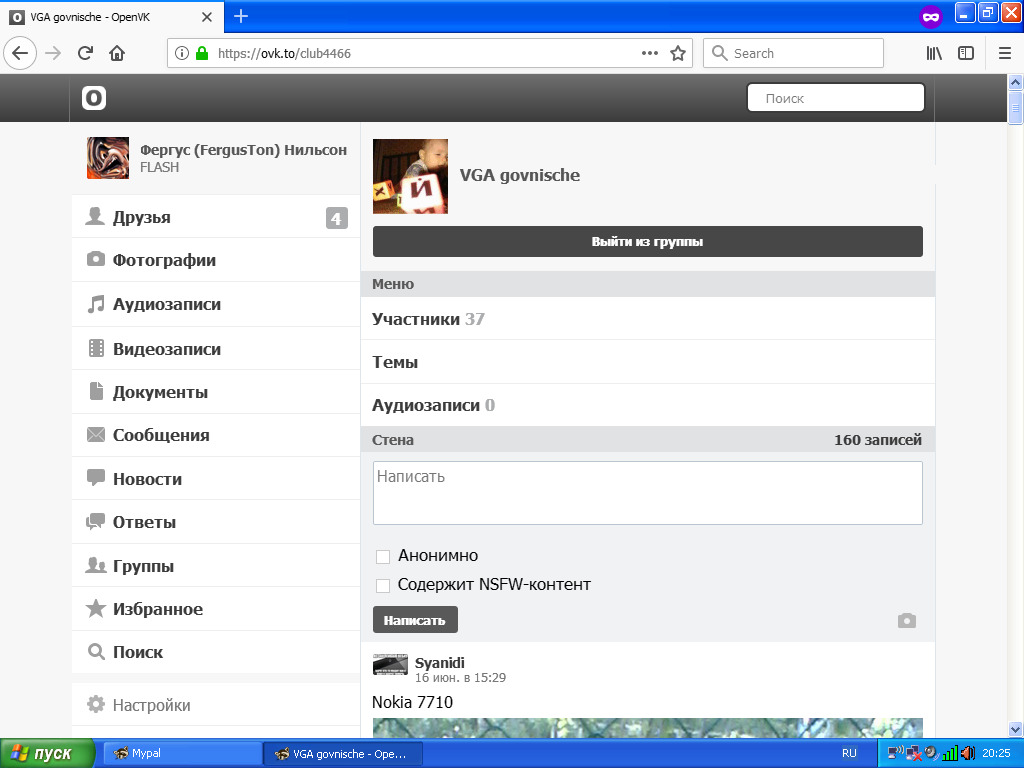Open Фергус (FergusTon) Нильсон profile name
1024x768 pixels.
coord(244,150)
